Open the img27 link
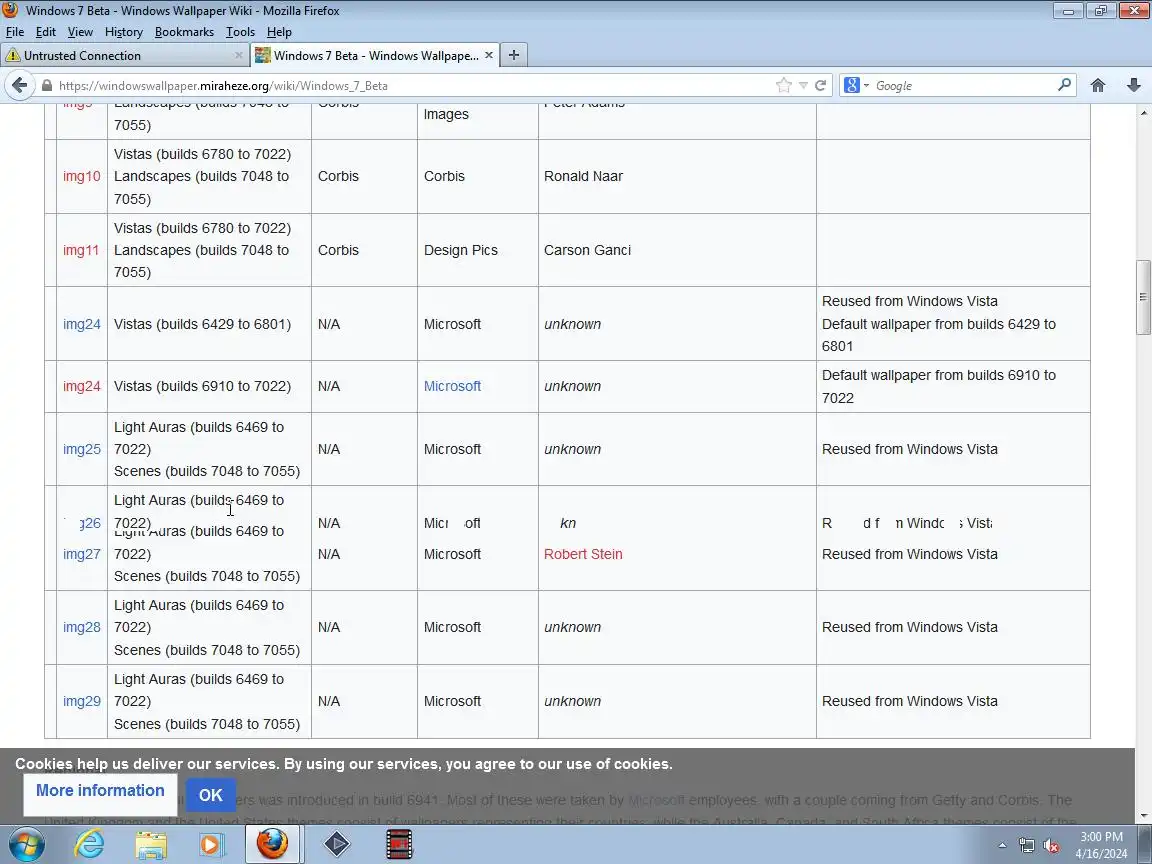This screenshot has height=864, width=1152. tap(82, 554)
